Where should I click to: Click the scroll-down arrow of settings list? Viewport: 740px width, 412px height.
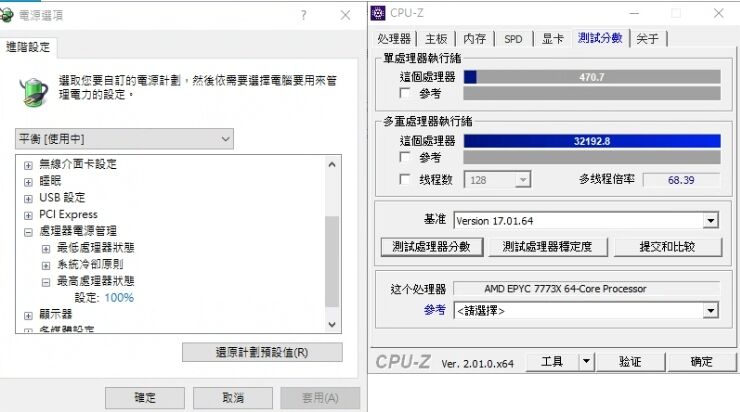click(x=332, y=324)
